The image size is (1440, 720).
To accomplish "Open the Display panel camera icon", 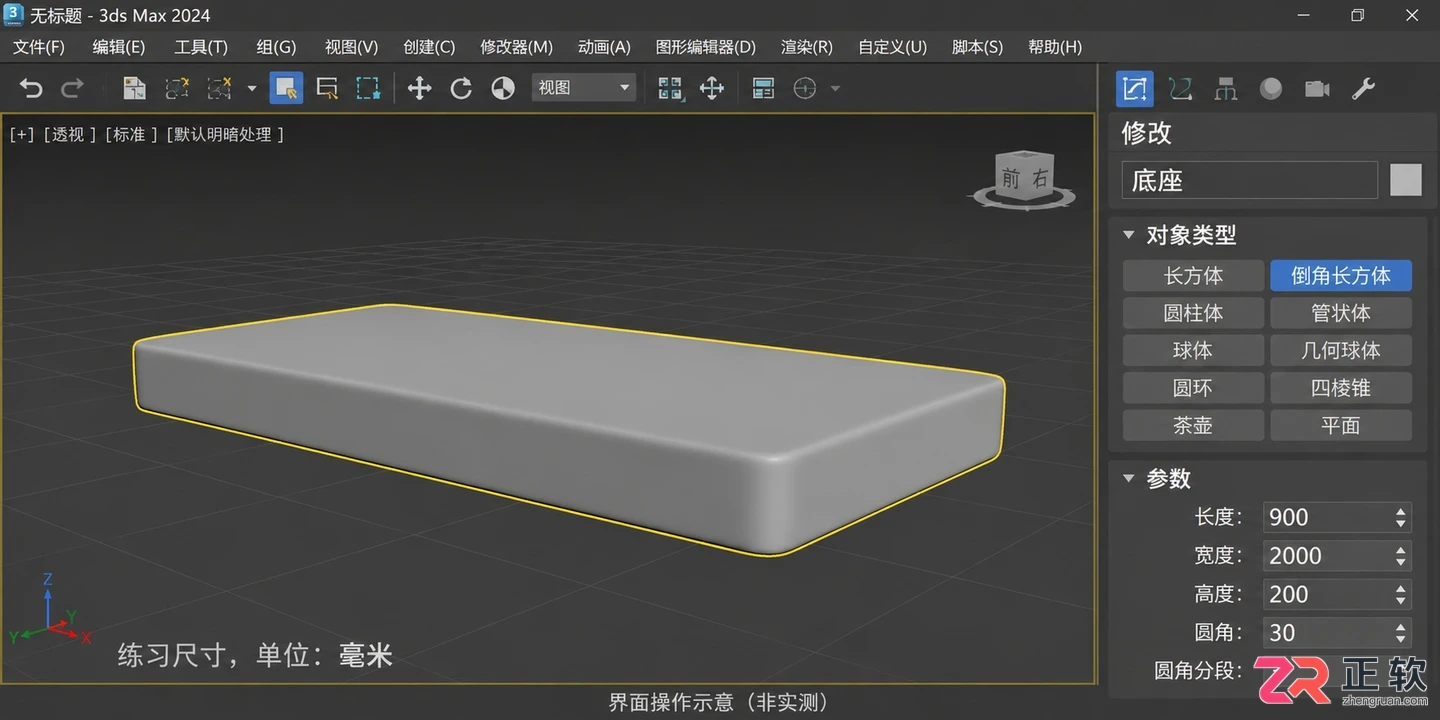I will (x=1317, y=89).
